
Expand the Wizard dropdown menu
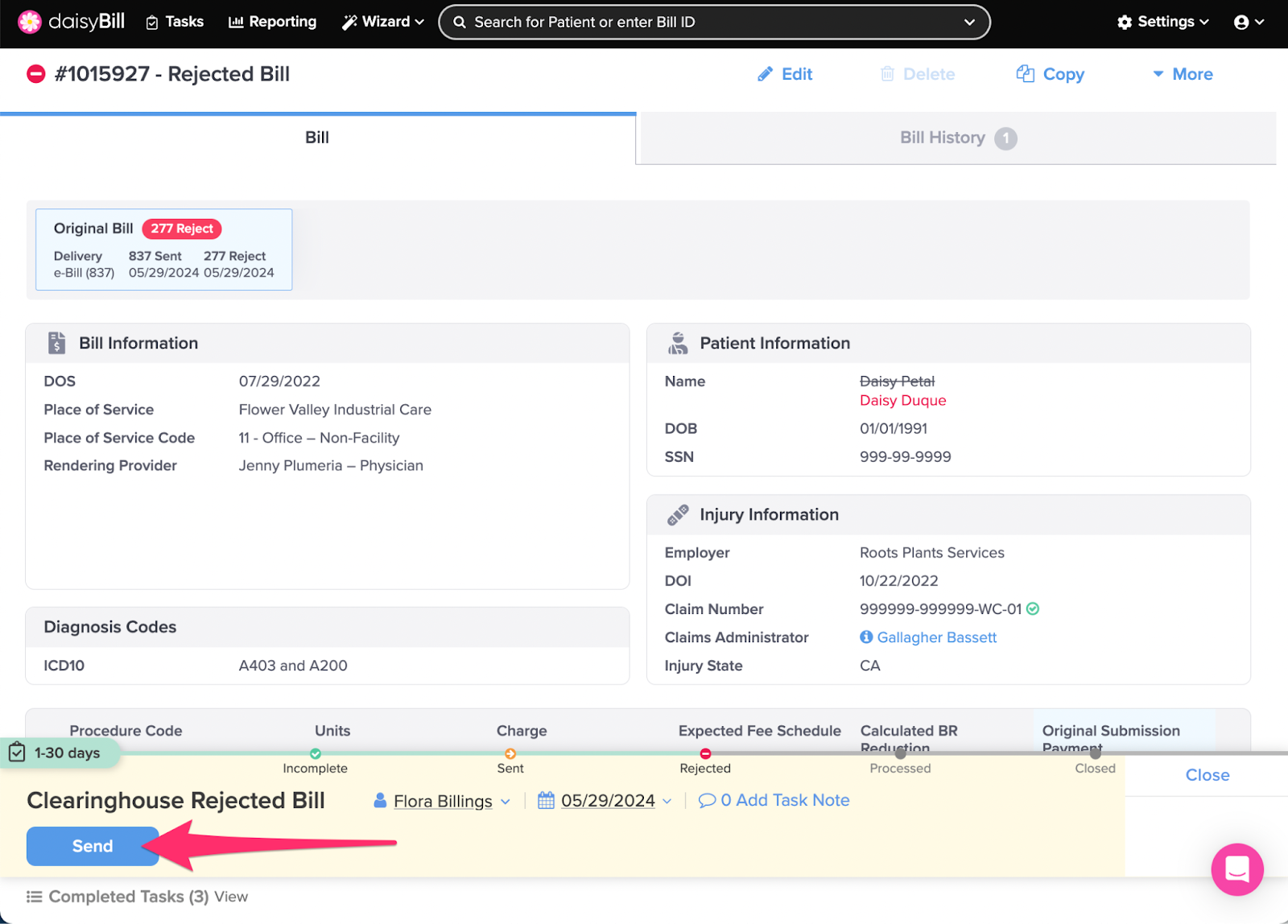[x=383, y=22]
